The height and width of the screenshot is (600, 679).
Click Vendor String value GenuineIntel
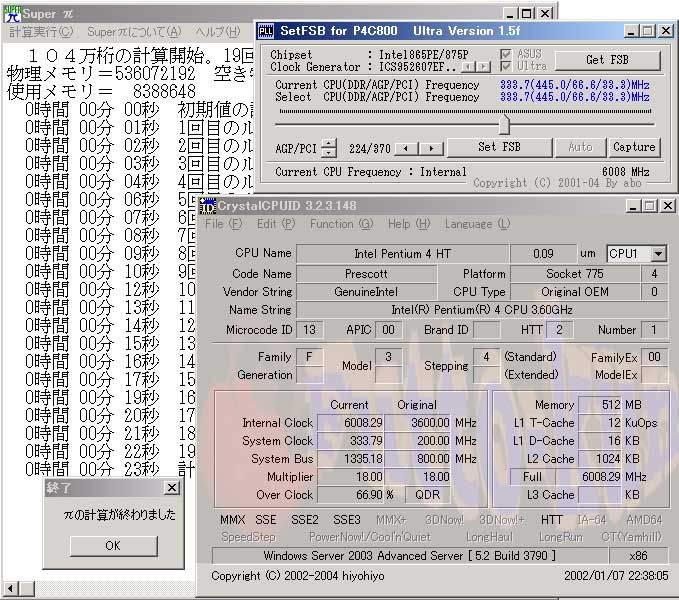(x=366, y=292)
